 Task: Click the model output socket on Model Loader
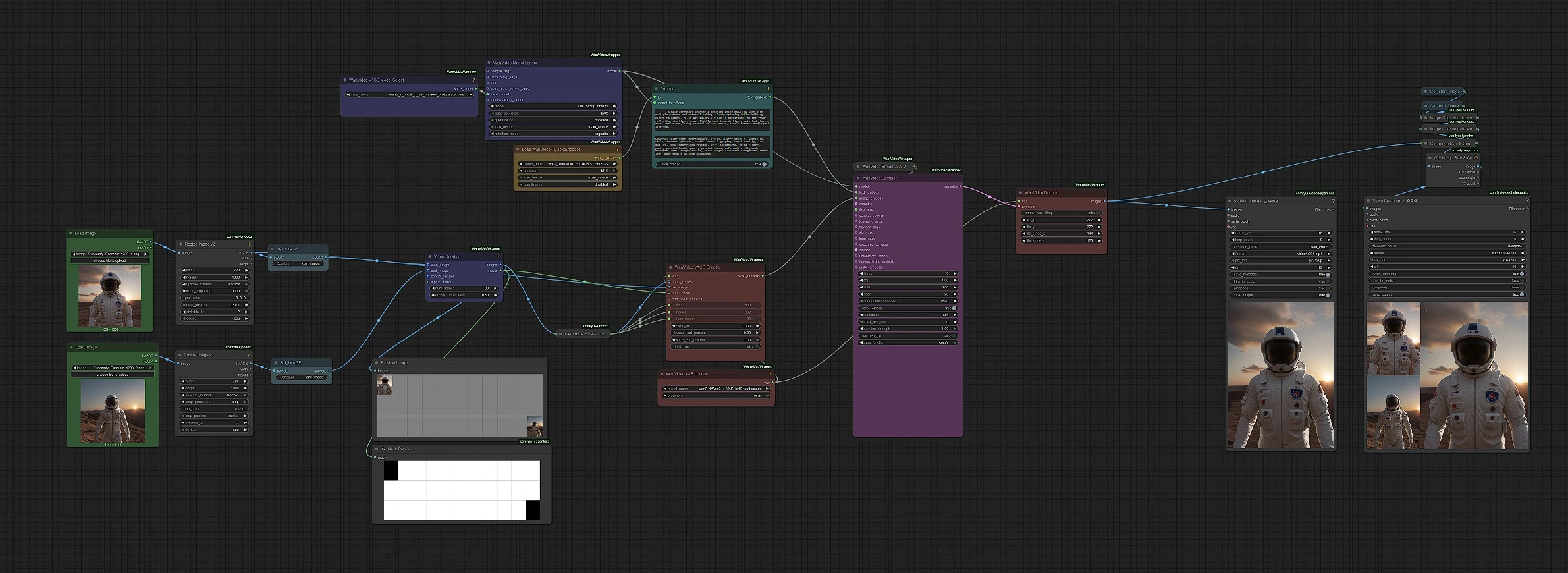620,71
